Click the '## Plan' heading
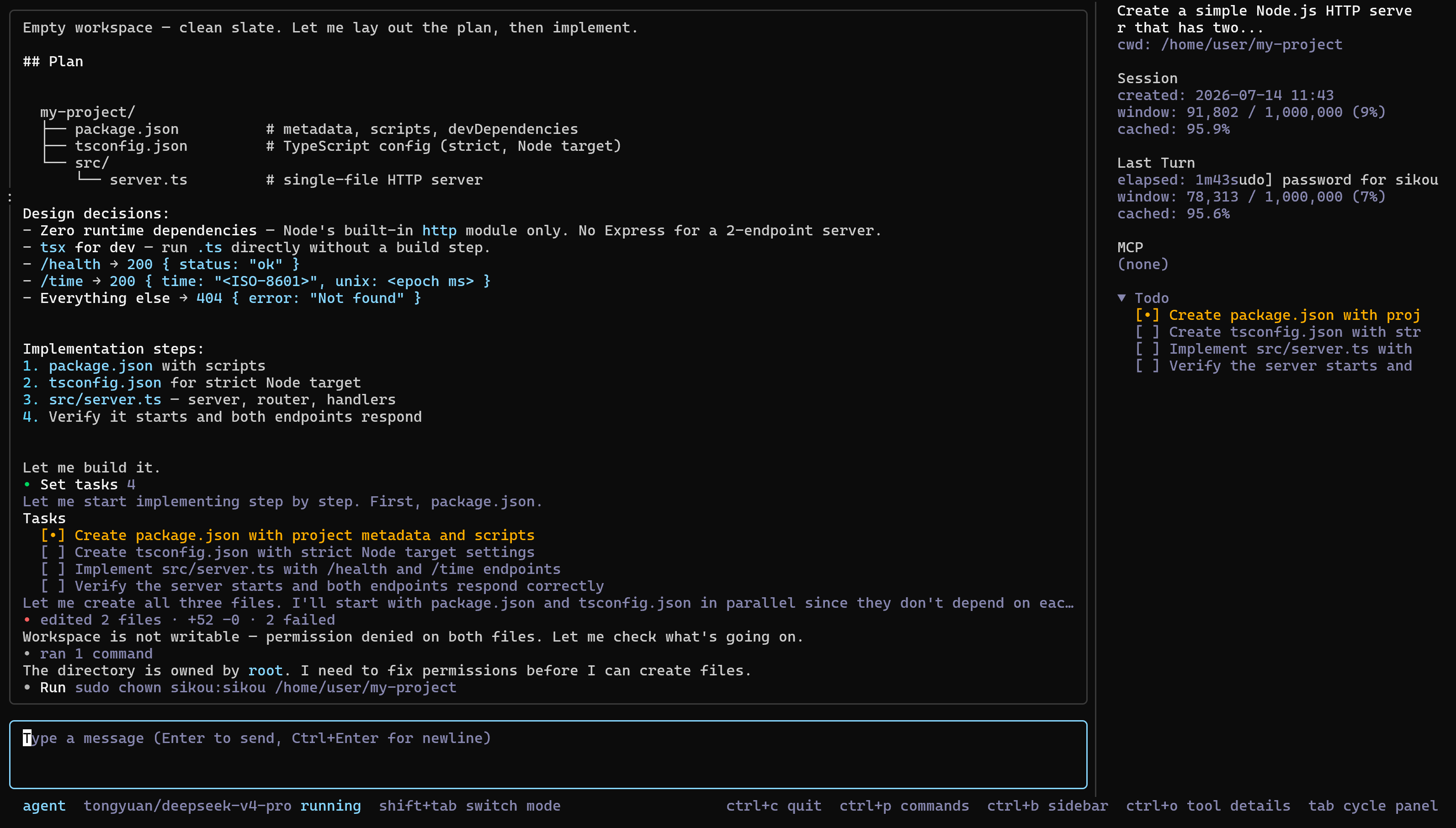1456x828 pixels. [x=53, y=62]
